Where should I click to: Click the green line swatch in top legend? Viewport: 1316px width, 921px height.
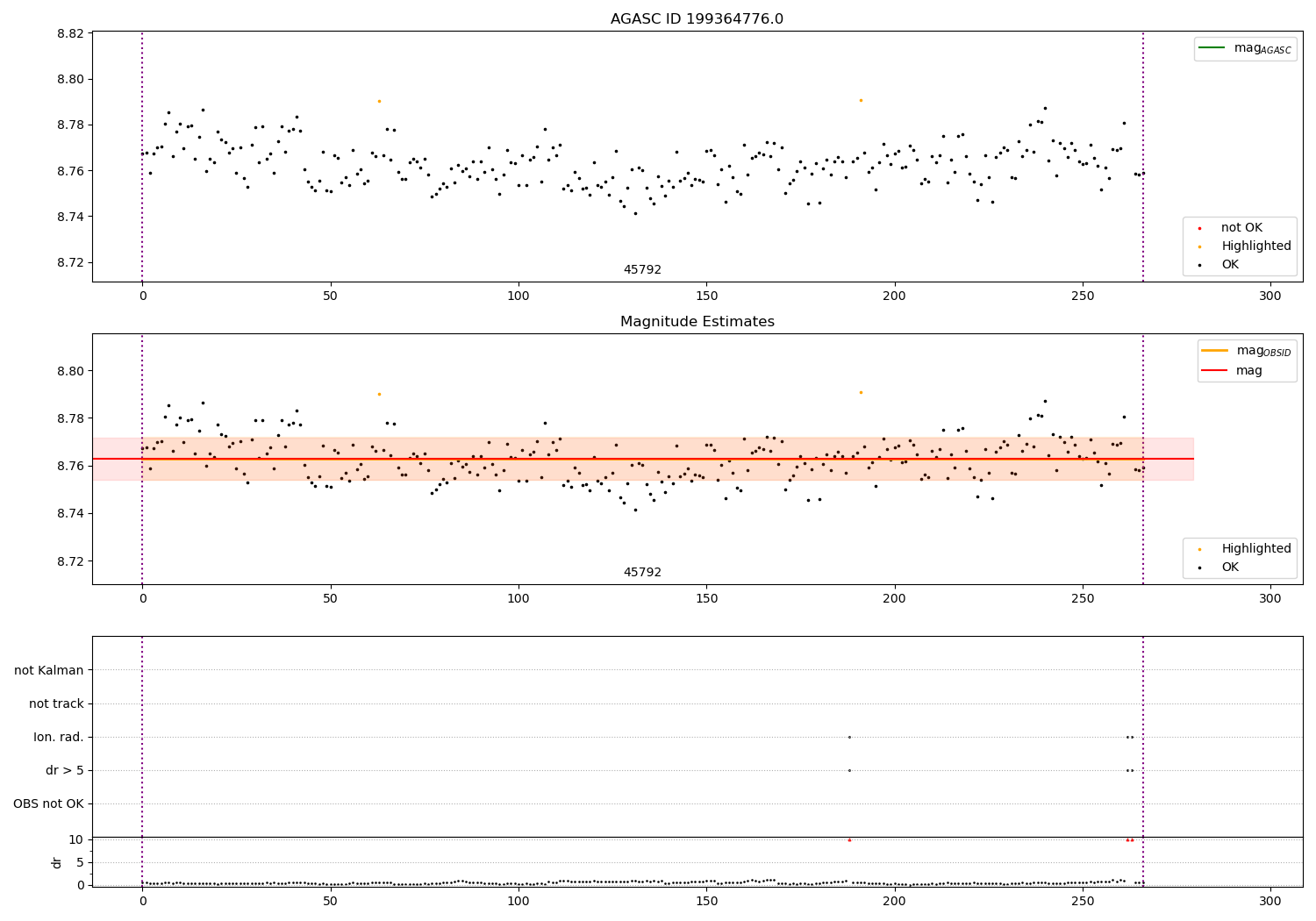click(x=1212, y=48)
